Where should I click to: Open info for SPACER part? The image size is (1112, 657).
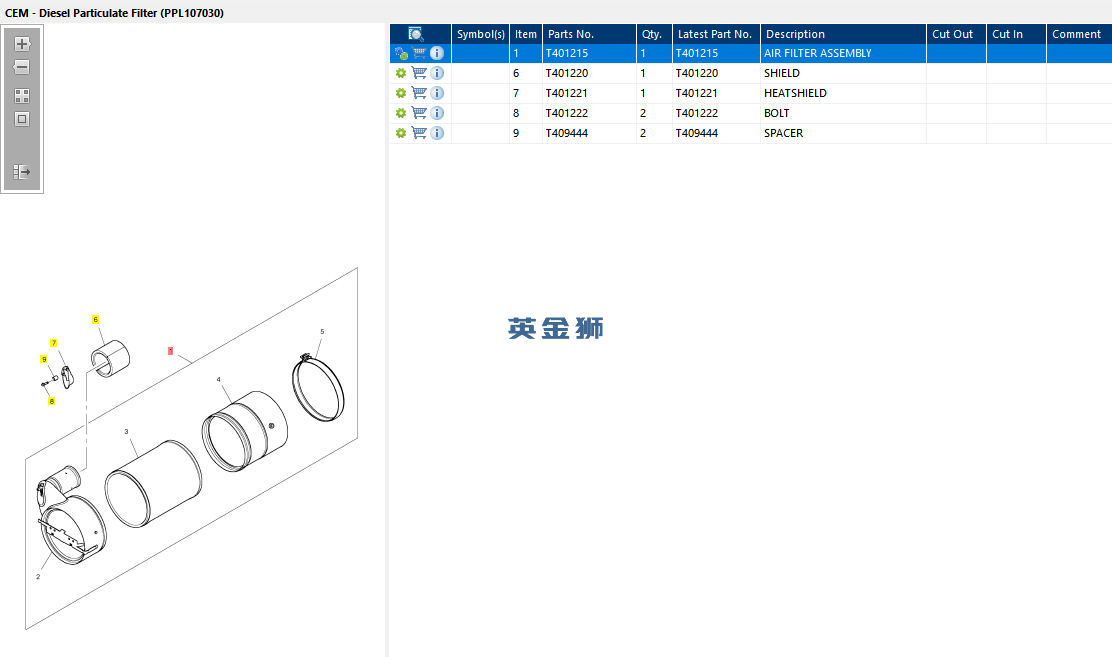click(437, 133)
